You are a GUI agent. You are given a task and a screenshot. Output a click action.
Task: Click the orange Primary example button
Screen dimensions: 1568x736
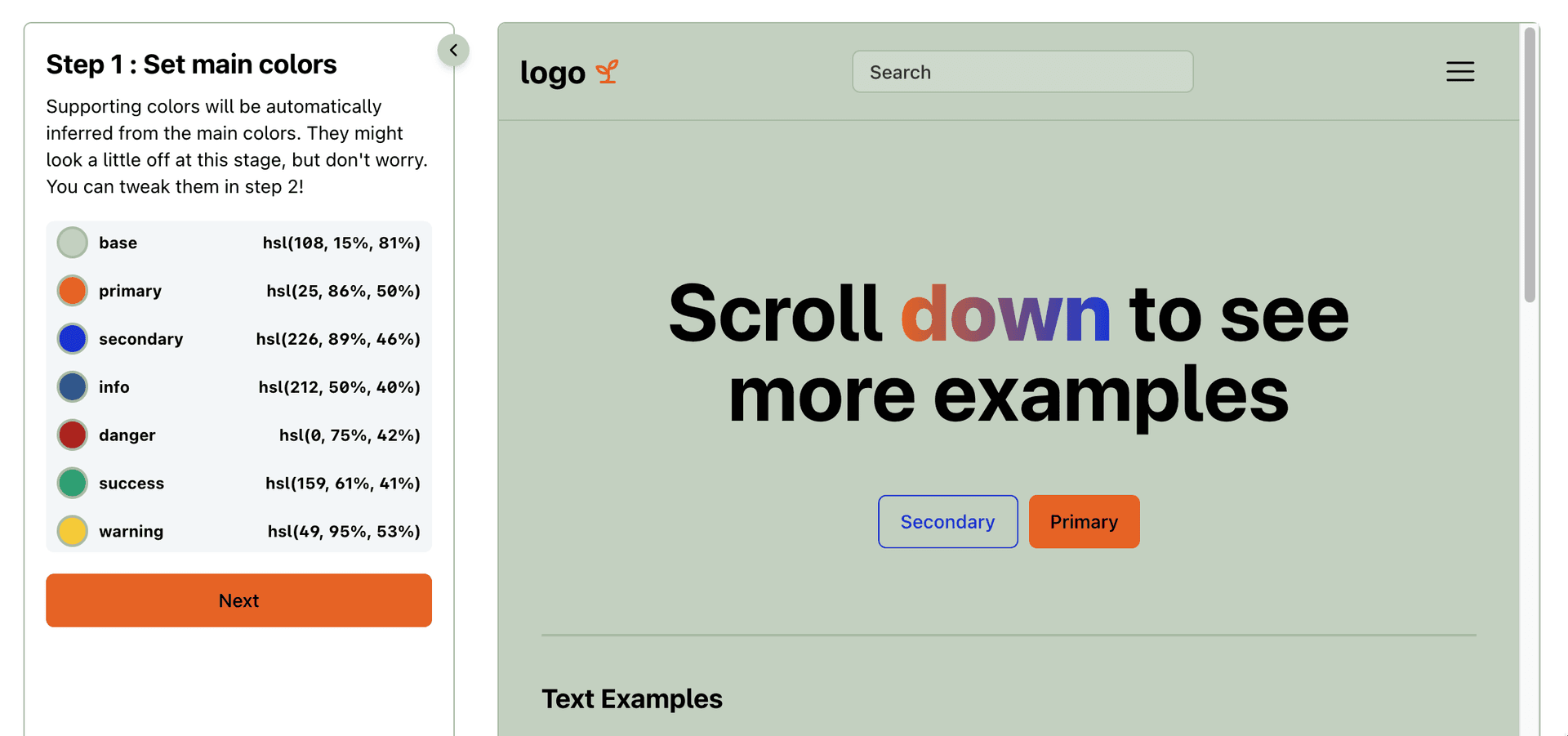tap(1084, 521)
